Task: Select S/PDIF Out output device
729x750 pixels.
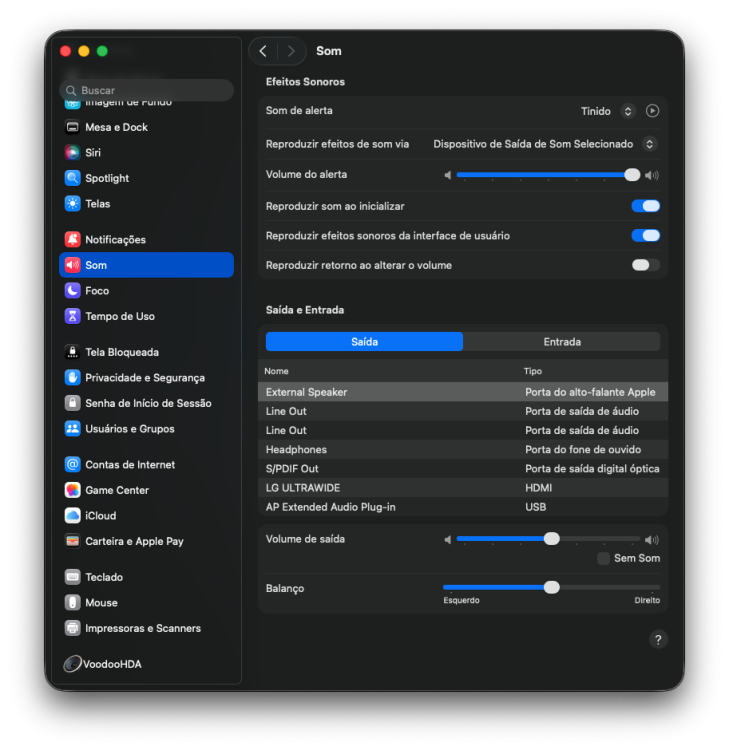Action: click(463, 468)
